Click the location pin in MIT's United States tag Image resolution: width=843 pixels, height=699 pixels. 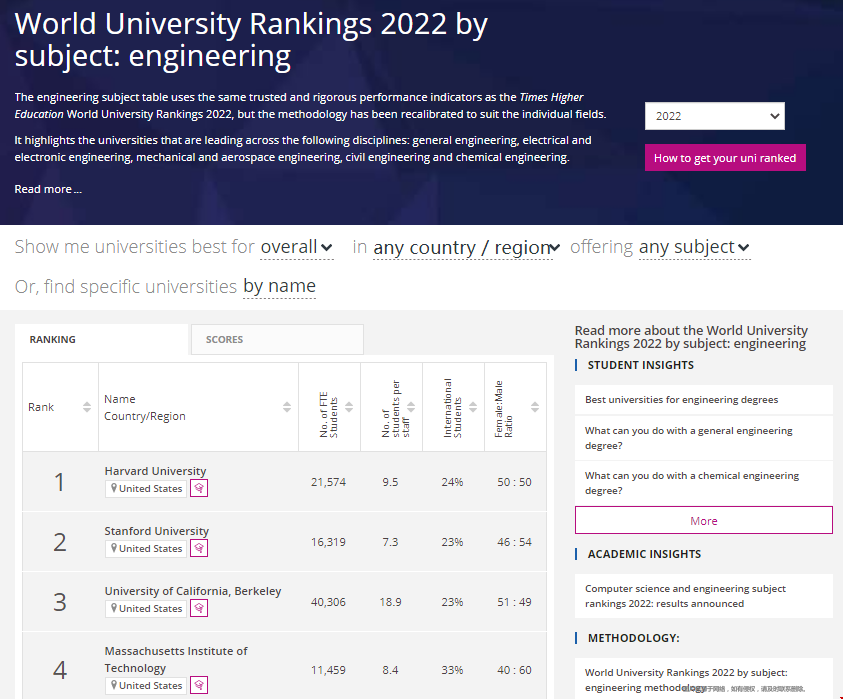pos(114,685)
